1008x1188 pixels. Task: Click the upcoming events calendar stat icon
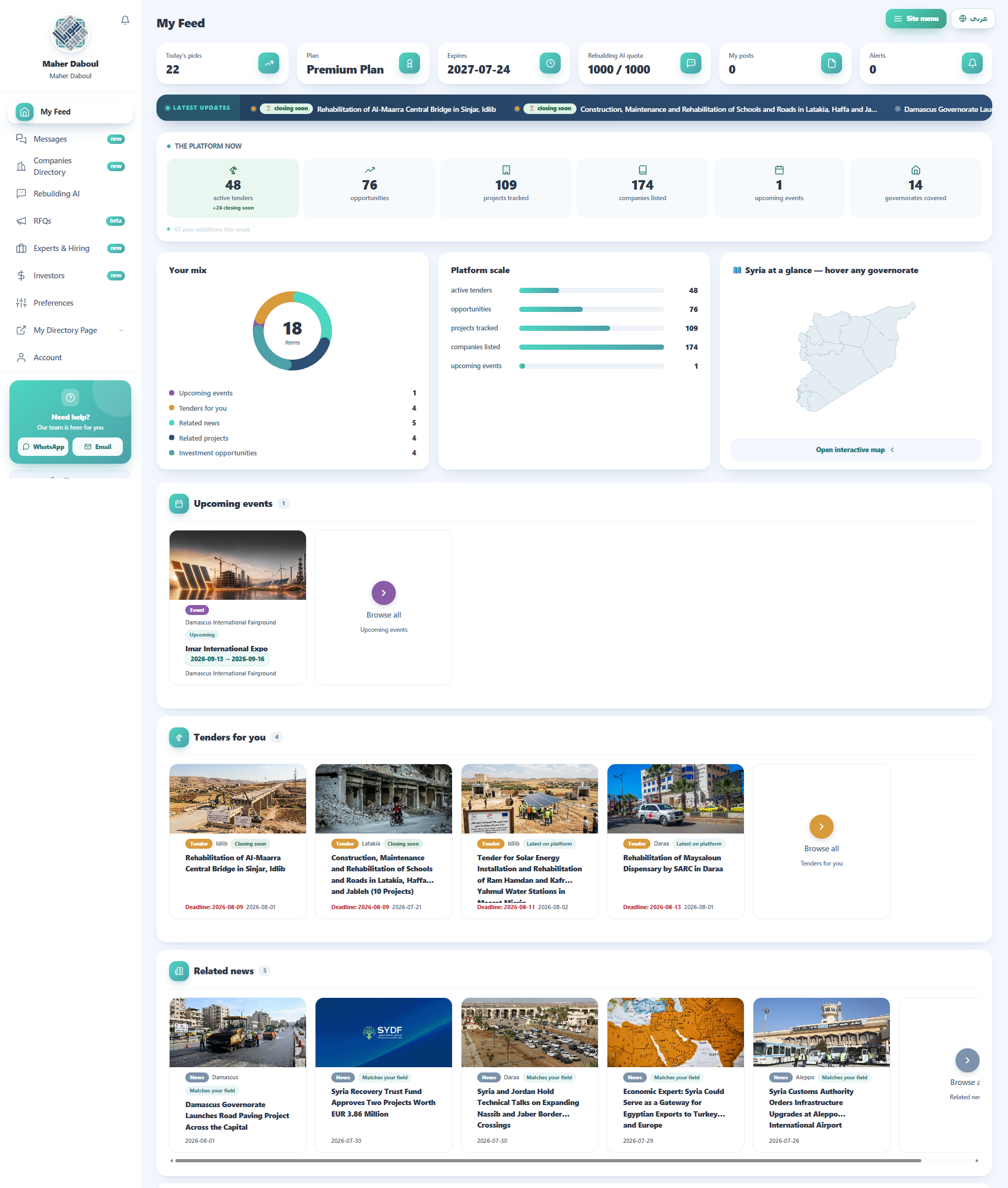780,170
